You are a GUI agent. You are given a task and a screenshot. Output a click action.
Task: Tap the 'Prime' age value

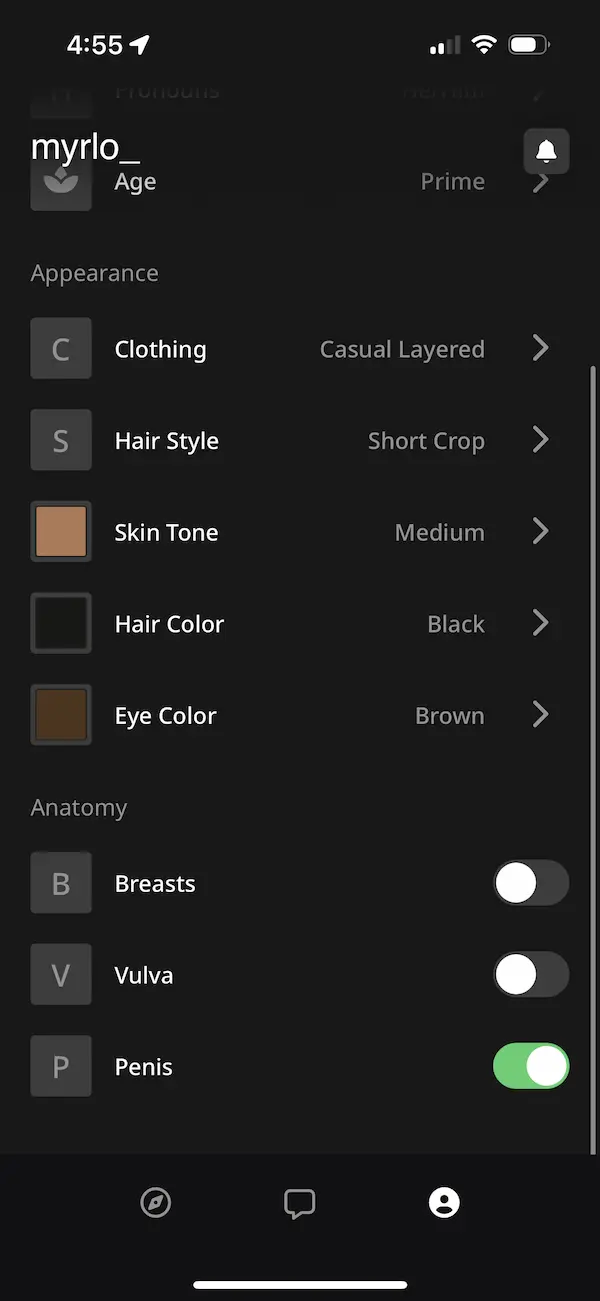[x=452, y=182]
